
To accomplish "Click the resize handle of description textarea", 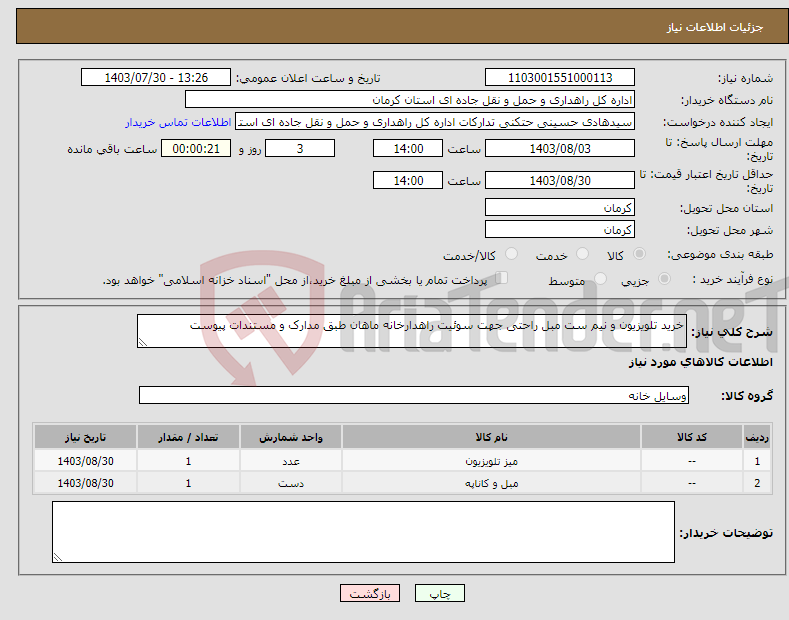I will (143, 342).
